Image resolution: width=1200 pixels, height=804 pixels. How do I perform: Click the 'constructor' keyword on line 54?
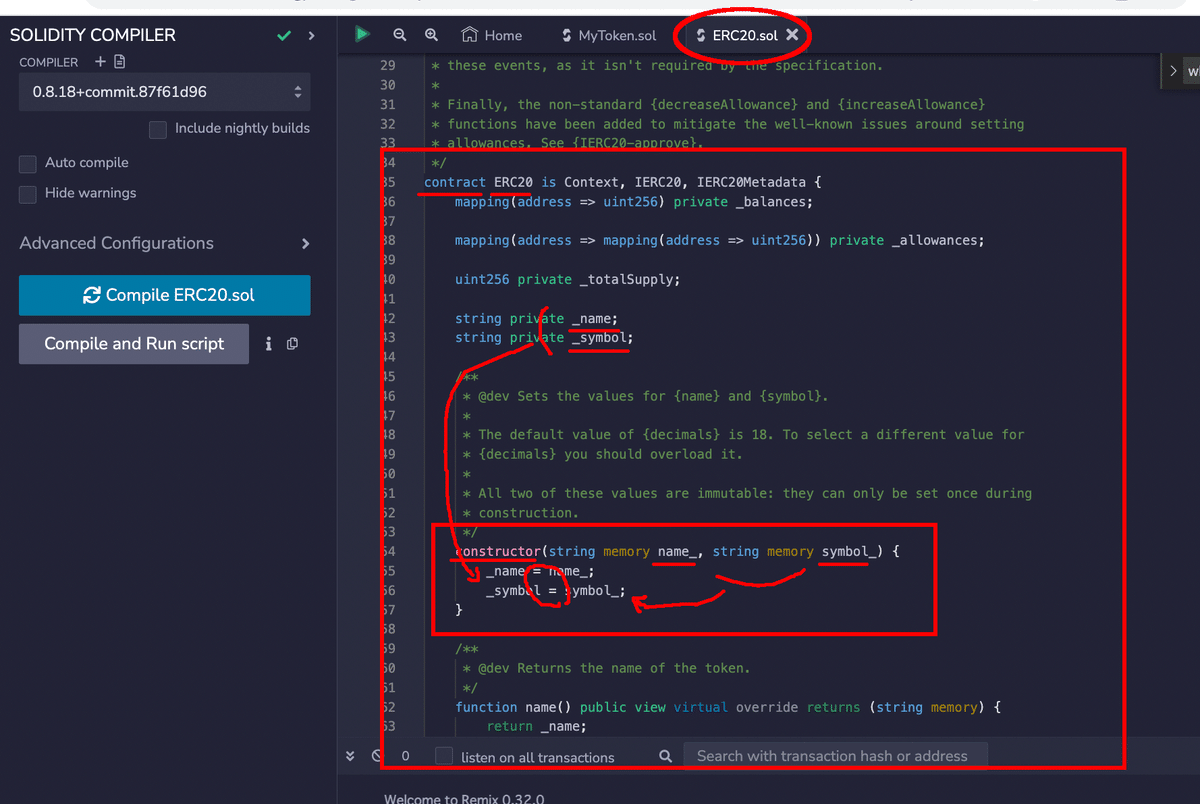point(497,551)
